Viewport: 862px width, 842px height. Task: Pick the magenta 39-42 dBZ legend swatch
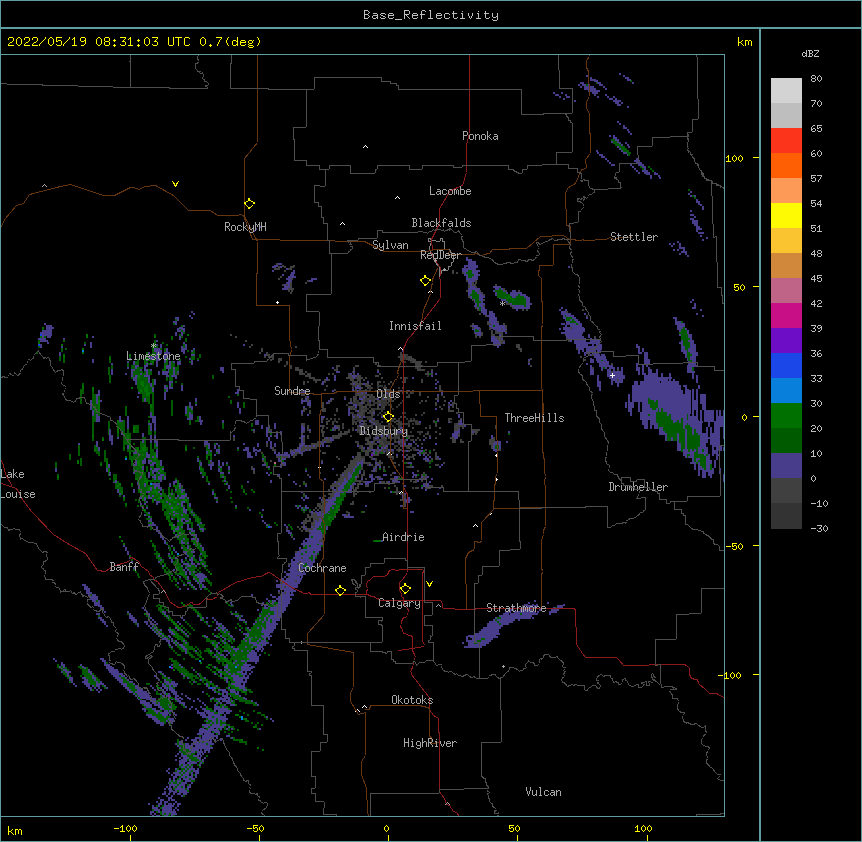click(786, 316)
